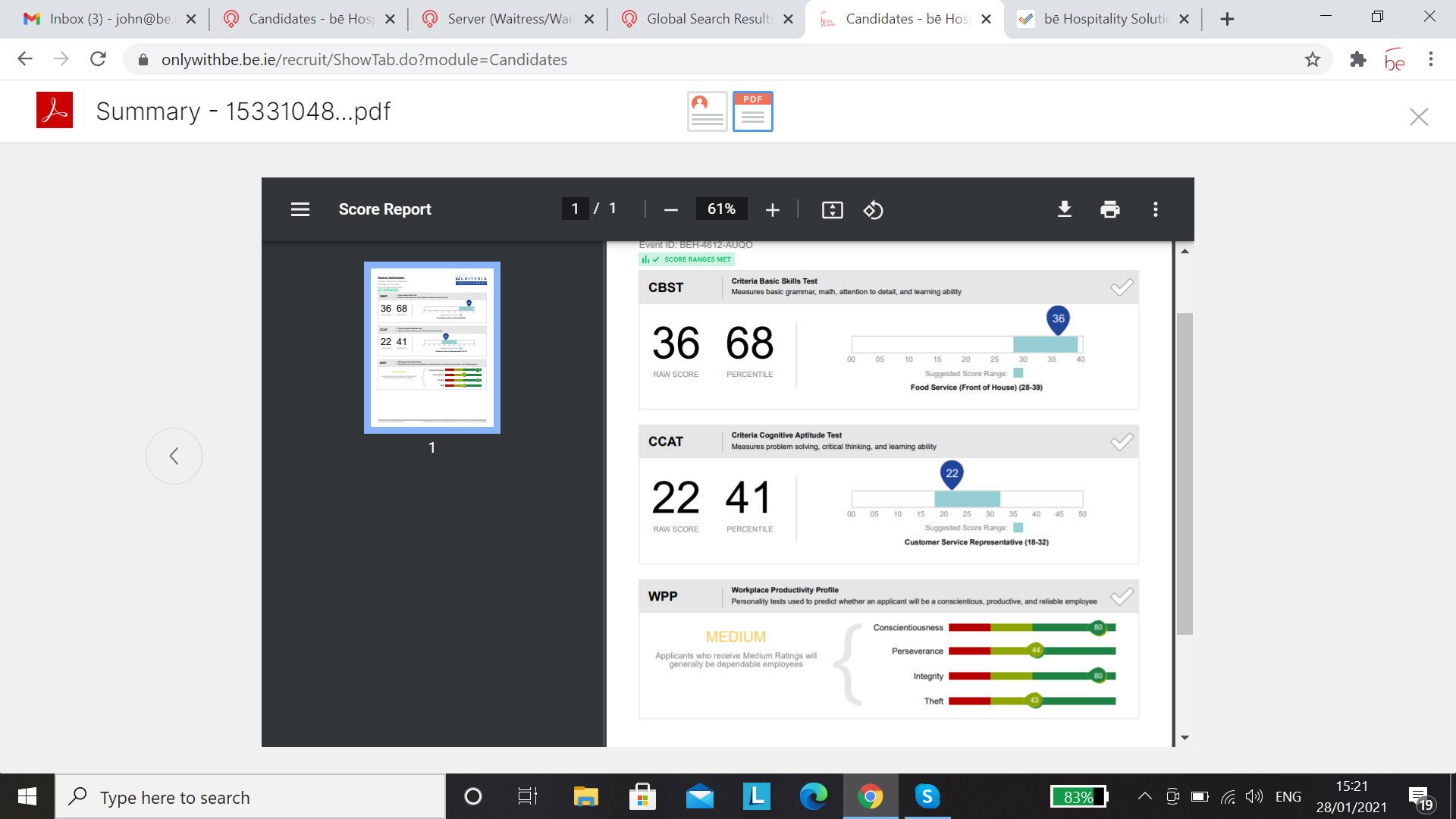The image size is (1456, 819).
Task: Click the fit to page icon
Action: tap(833, 210)
